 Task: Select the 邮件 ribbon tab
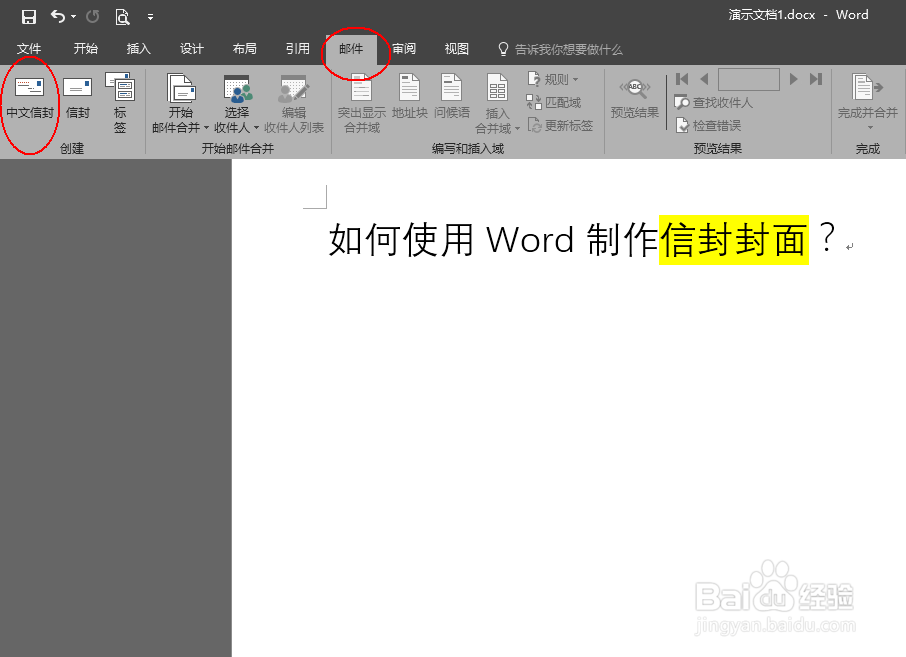pyautogui.click(x=351, y=49)
